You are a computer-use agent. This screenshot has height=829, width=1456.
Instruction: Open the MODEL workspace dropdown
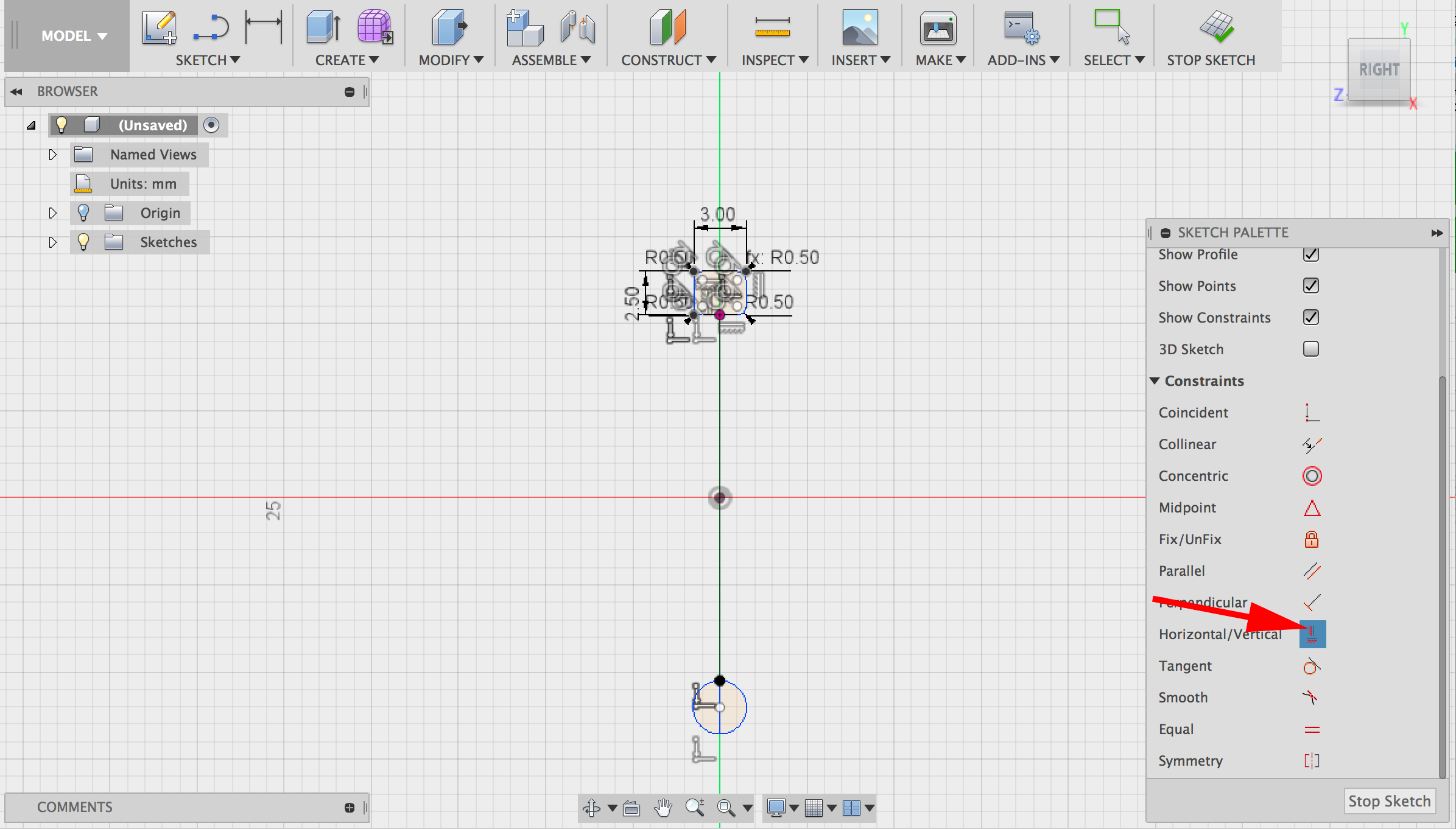(x=74, y=36)
